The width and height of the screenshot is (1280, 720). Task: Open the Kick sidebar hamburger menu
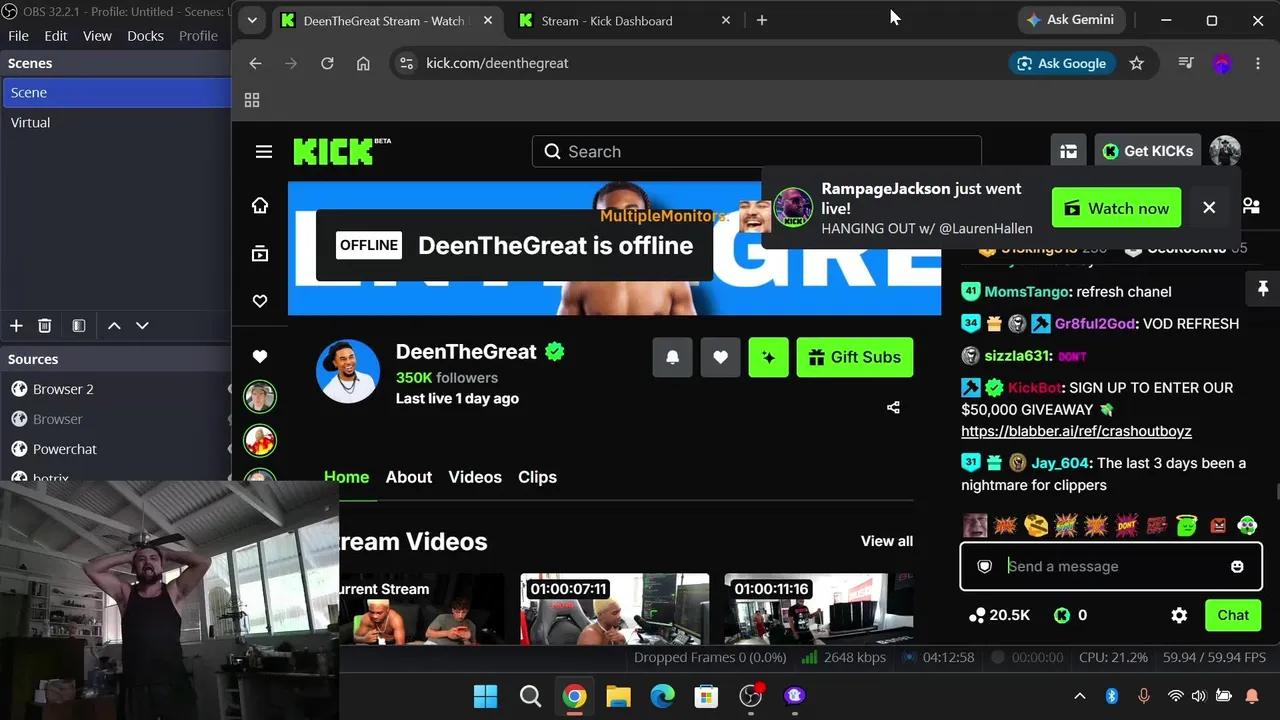[x=264, y=152]
